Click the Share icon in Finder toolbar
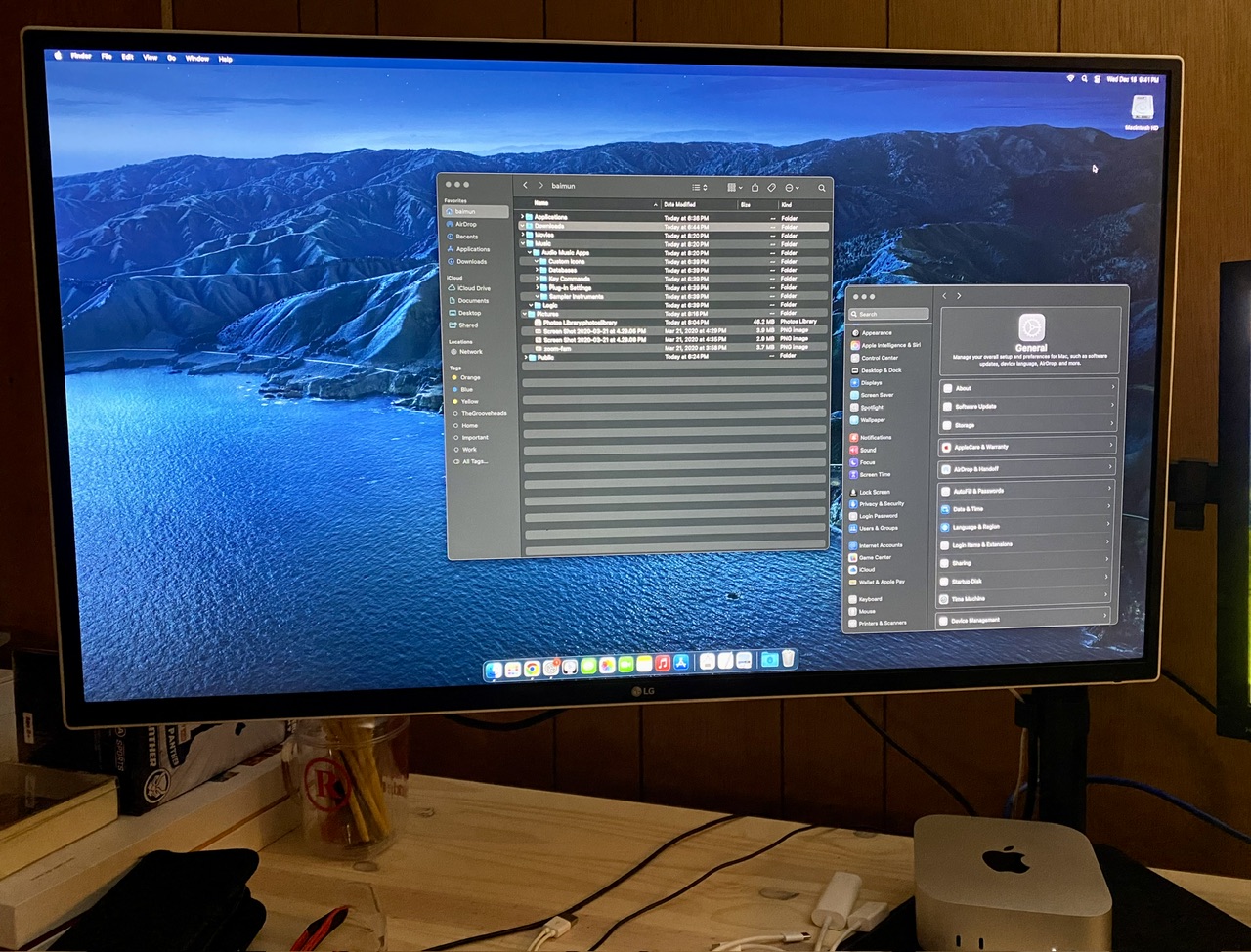 (x=755, y=187)
